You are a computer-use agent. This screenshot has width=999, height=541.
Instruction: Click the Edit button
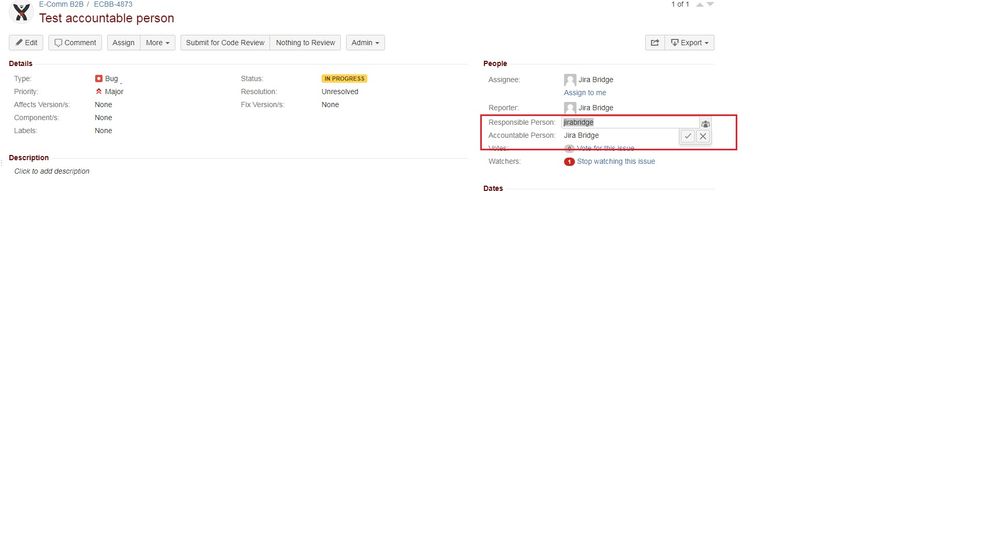coord(26,43)
